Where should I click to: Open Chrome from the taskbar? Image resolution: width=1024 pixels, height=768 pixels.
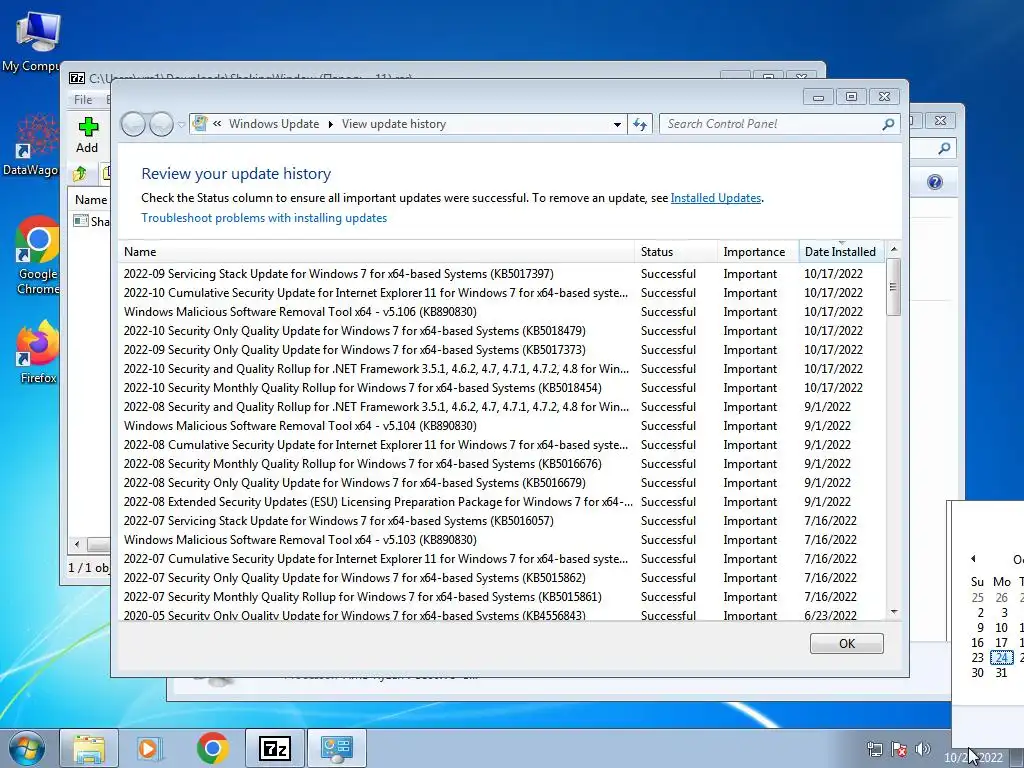[212, 748]
